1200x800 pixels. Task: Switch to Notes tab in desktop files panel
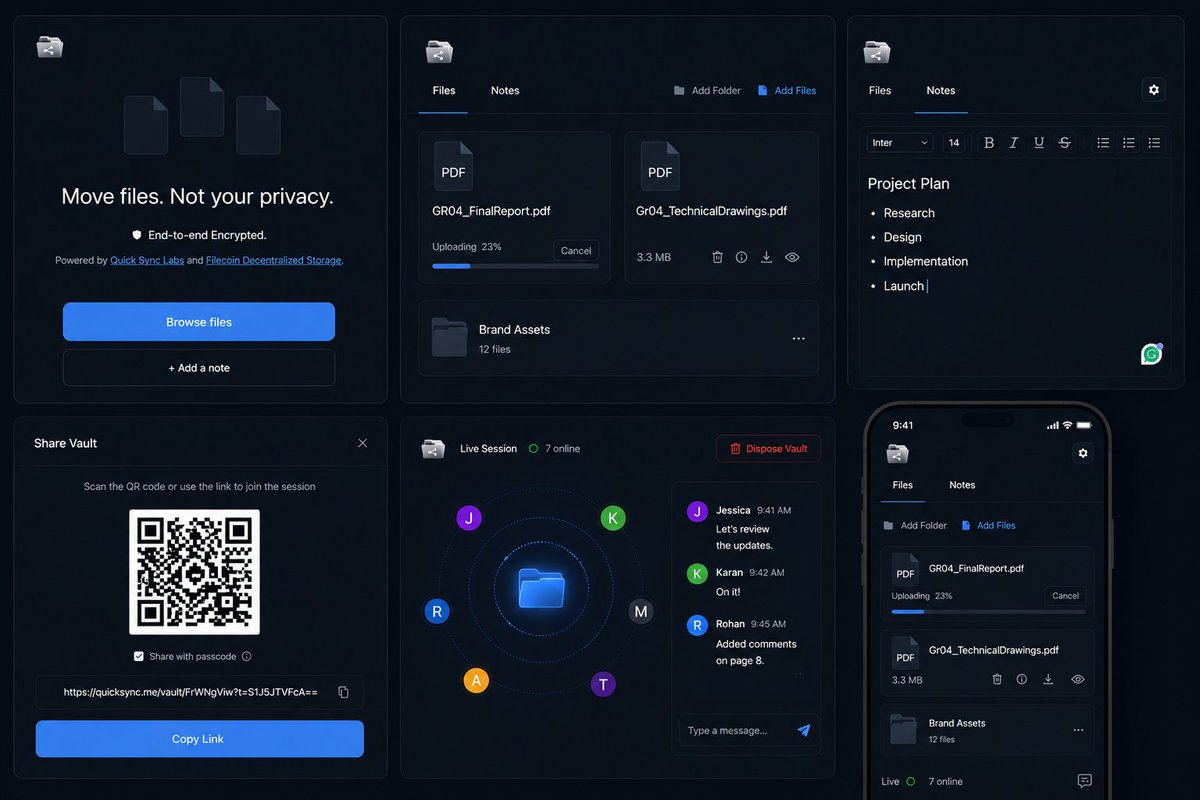tap(505, 90)
